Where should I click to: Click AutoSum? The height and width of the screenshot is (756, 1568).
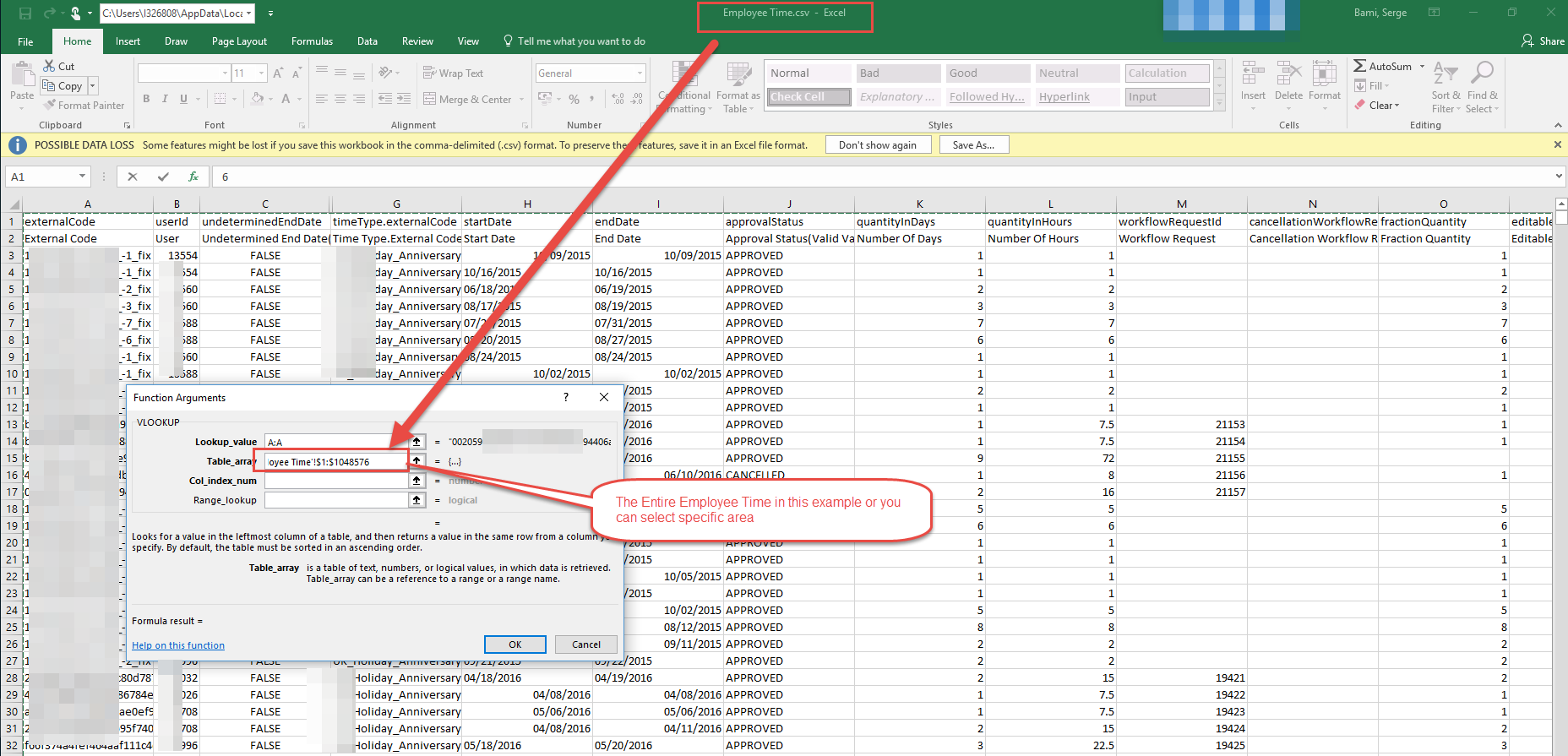[1382, 66]
